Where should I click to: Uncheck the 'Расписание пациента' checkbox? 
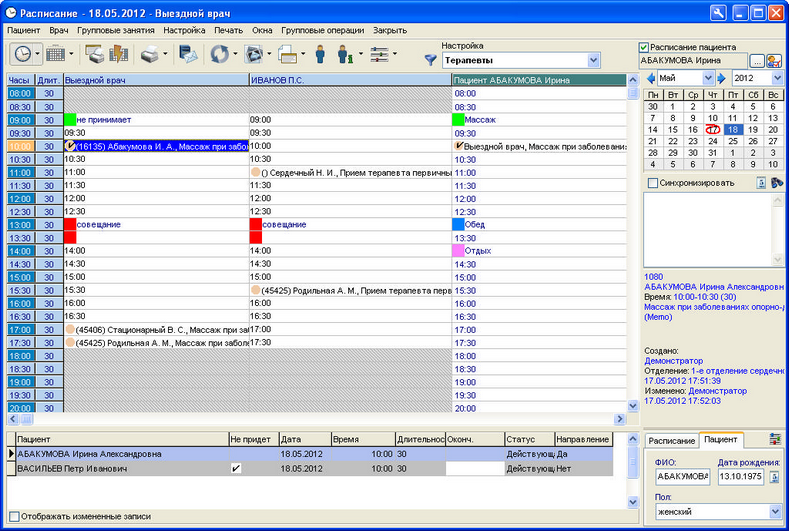(x=643, y=47)
